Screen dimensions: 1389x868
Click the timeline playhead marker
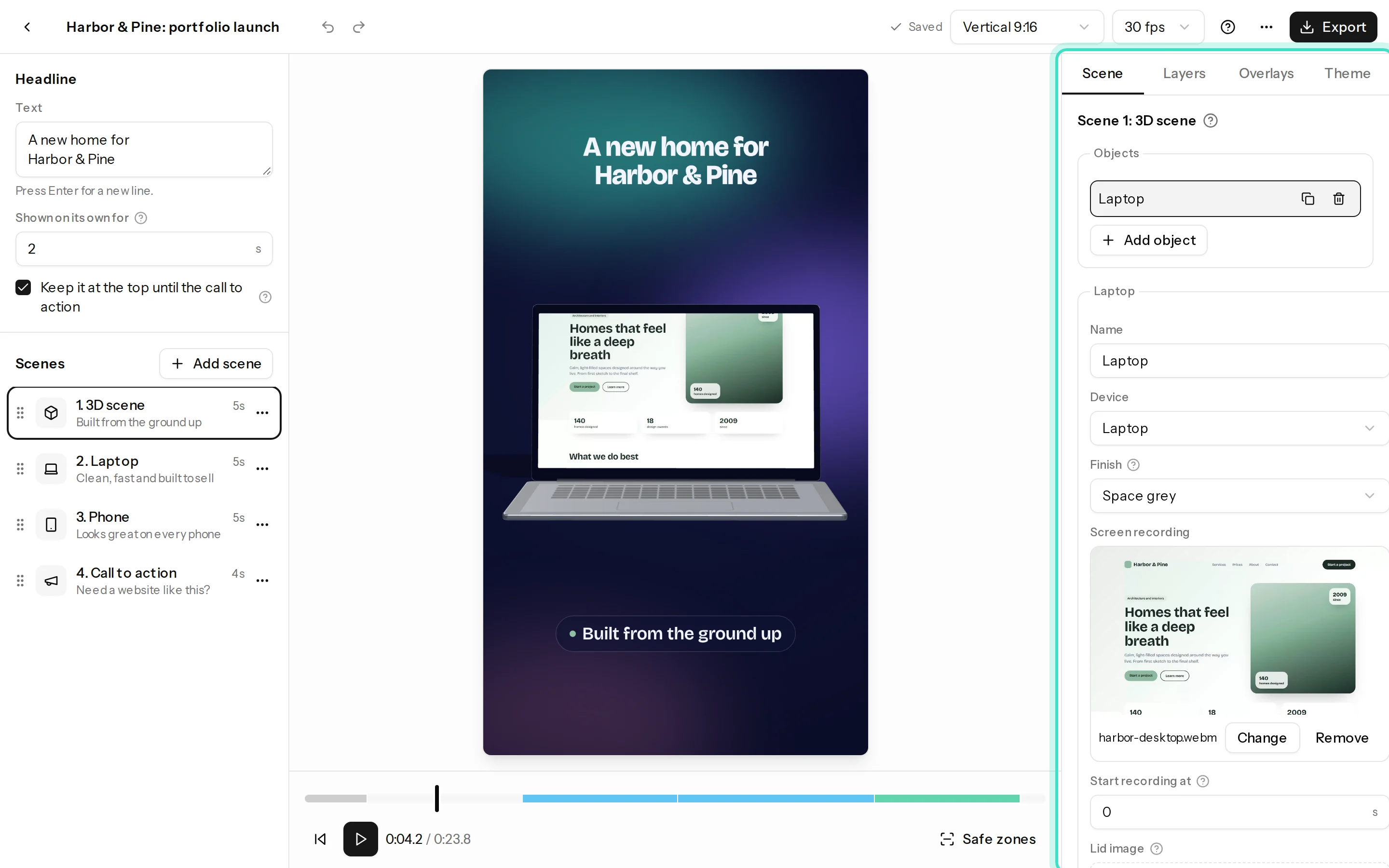point(437,799)
